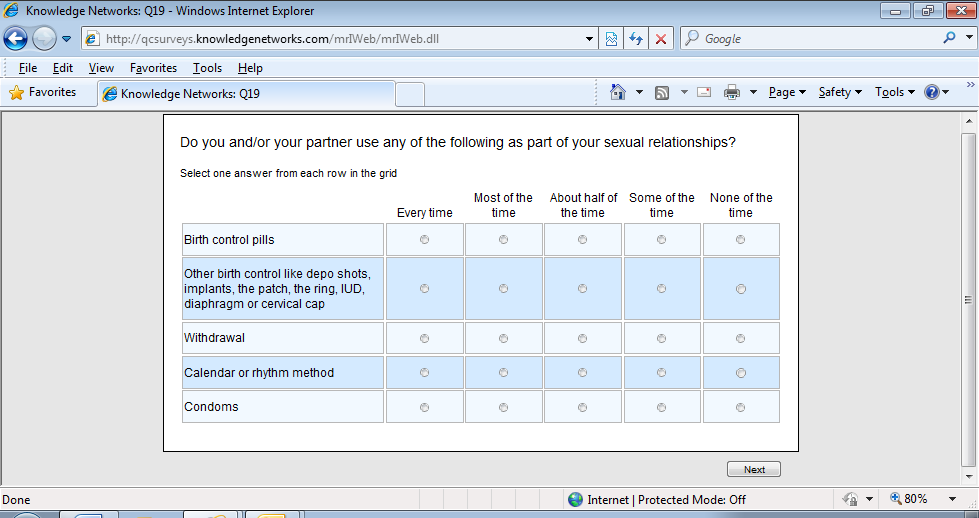
Task: Click the scrollbar down arrow
Action: [x=968, y=477]
